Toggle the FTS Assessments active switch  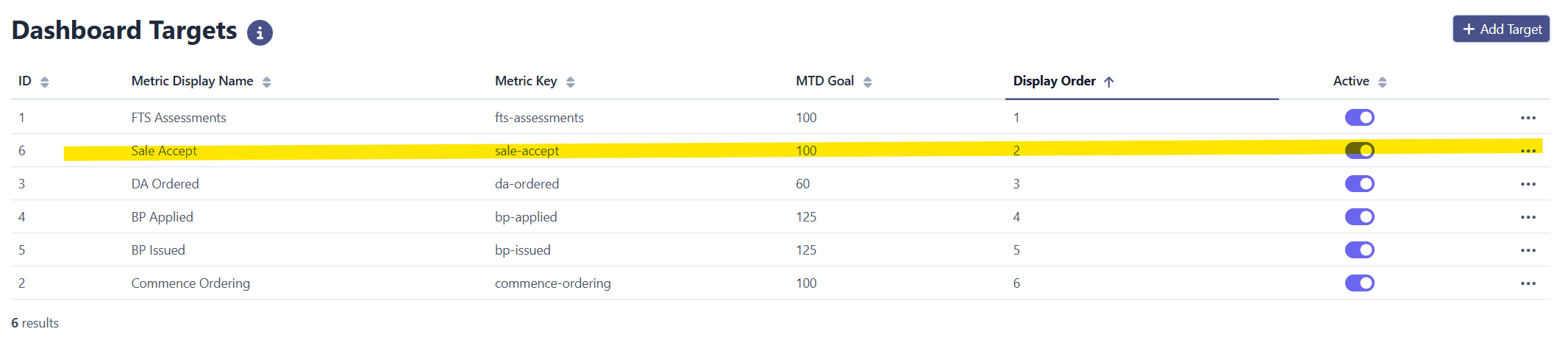coord(1359,118)
